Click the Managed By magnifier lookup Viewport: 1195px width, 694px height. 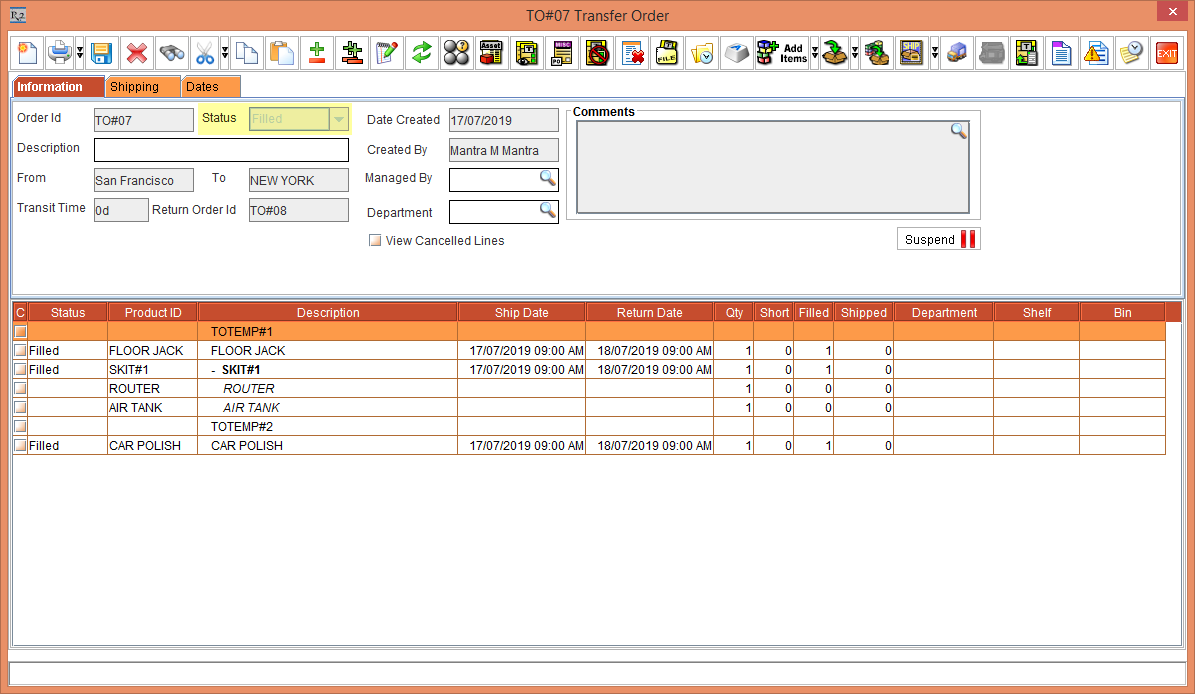tap(548, 180)
